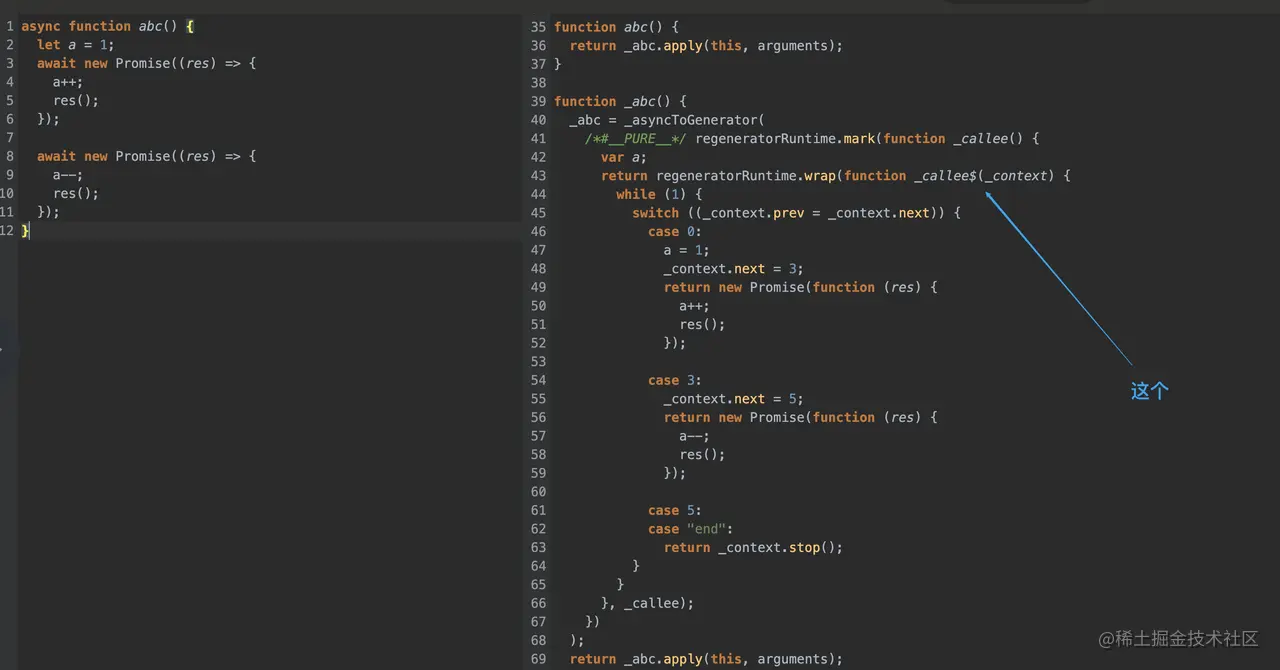Click "function abc() {" on line 35
The image size is (1280, 670).
pyautogui.click(x=616, y=27)
